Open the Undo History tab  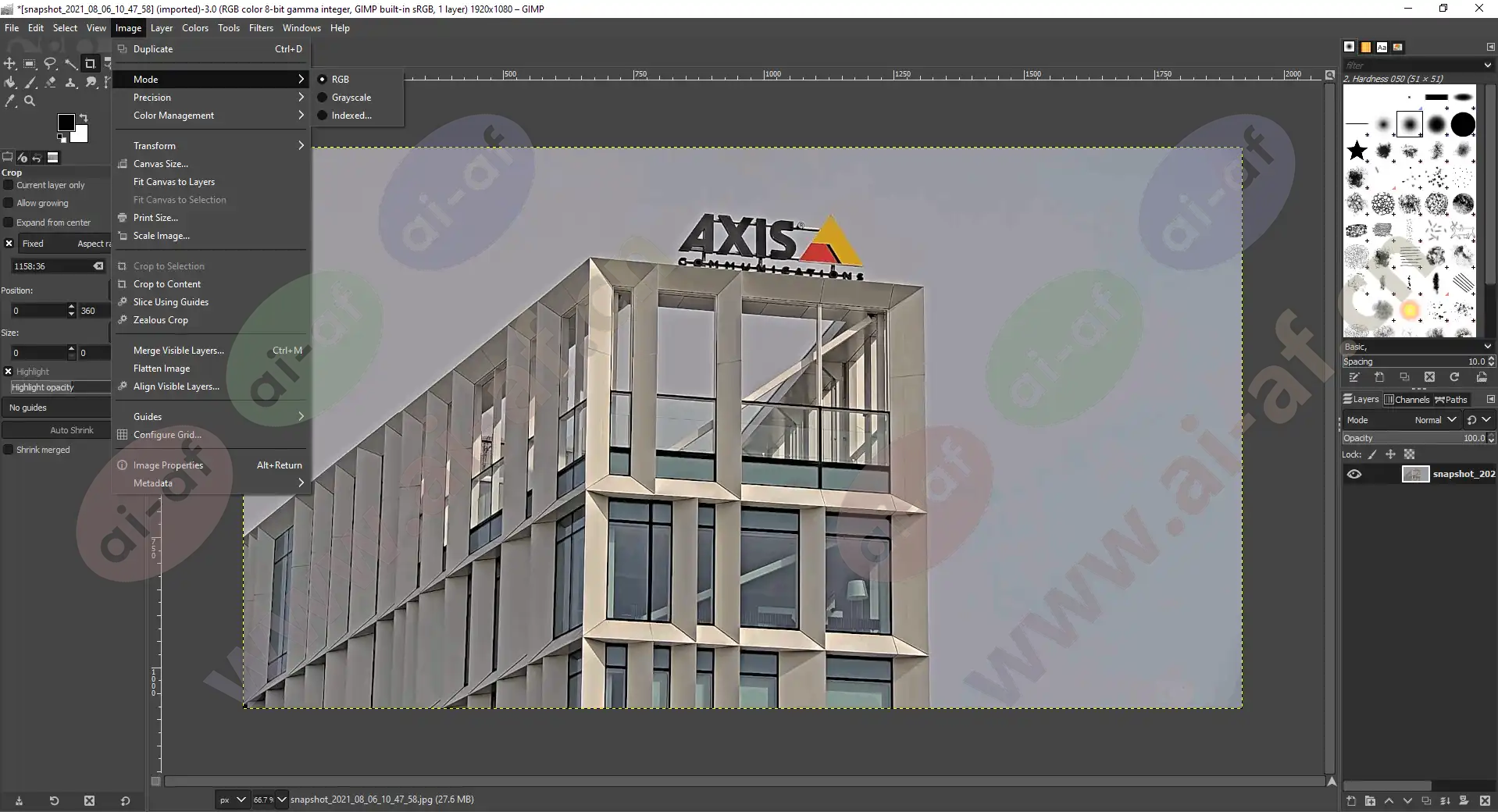[37, 158]
